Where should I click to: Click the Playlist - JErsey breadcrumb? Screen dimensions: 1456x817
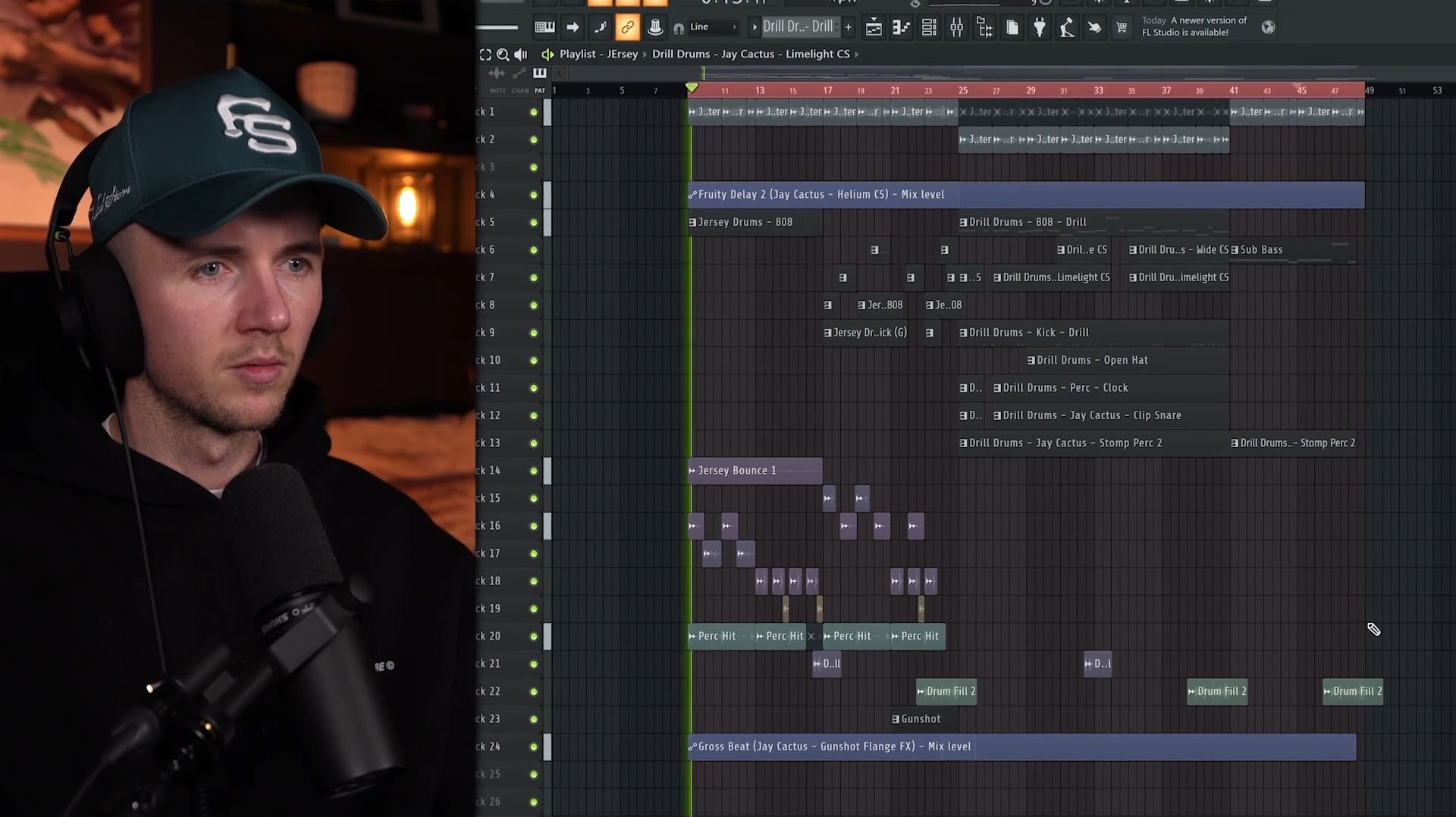point(598,54)
